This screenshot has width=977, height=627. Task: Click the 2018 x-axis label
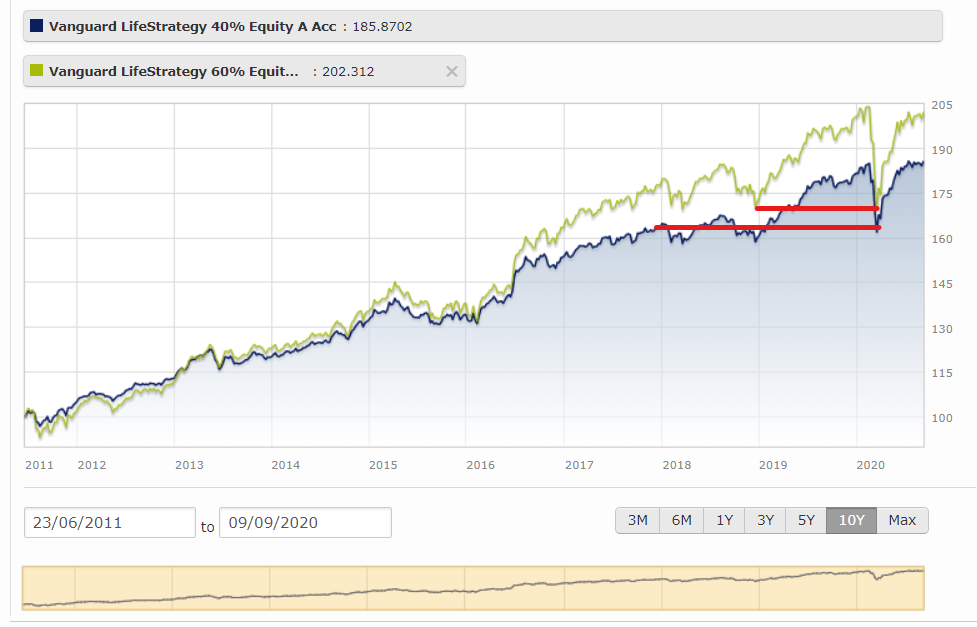[677, 465]
